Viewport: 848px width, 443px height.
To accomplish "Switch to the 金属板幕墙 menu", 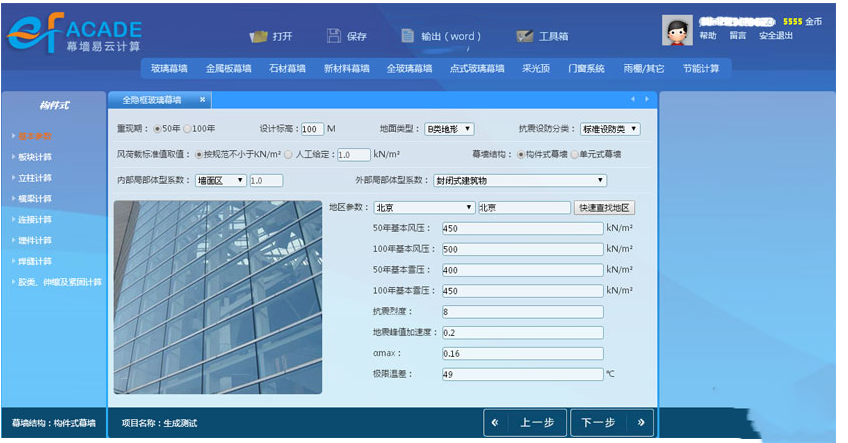I will click(x=228, y=69).
